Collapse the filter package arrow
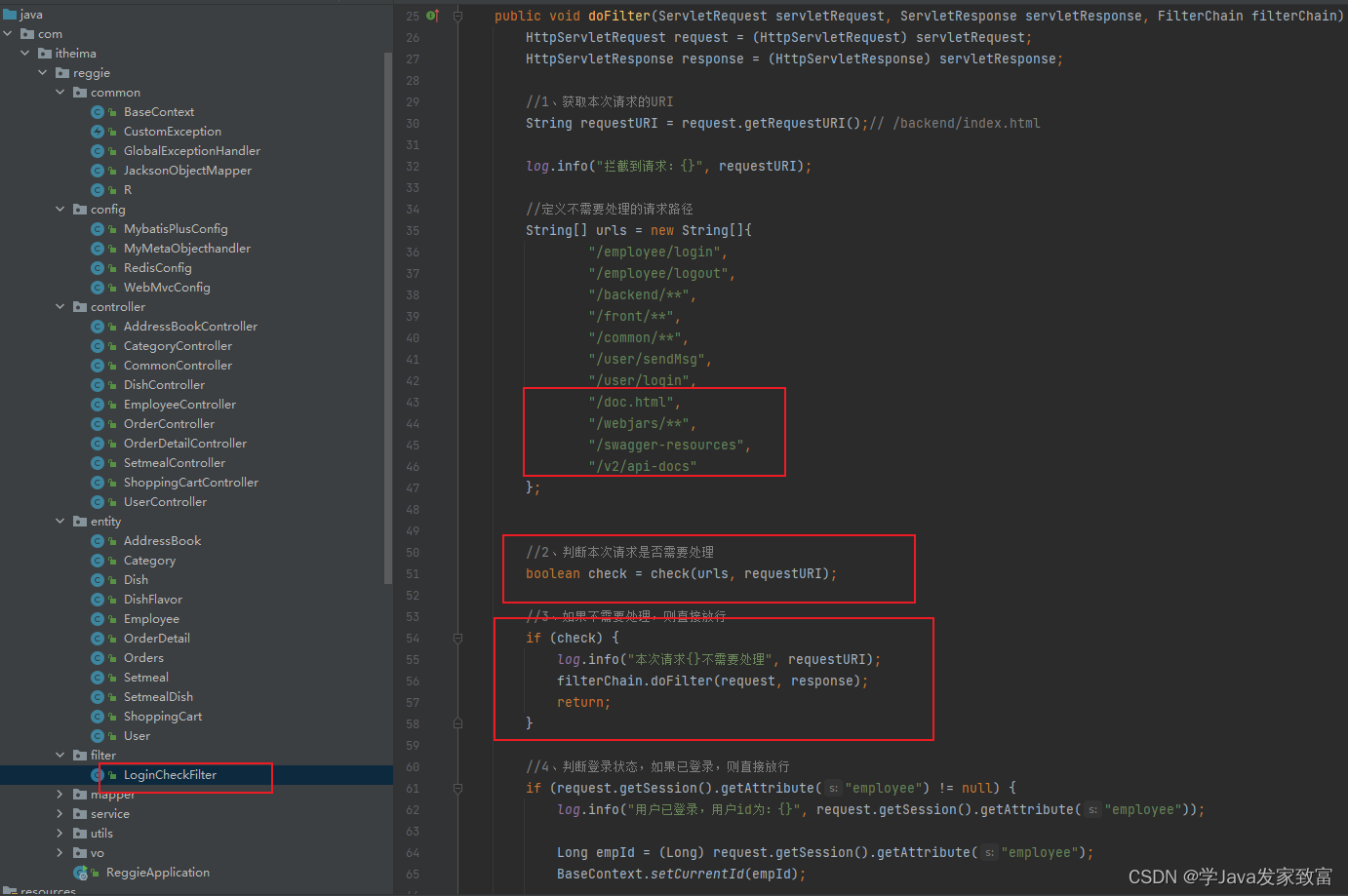The height and width of the screenshot is (896, 1348). 60,756
